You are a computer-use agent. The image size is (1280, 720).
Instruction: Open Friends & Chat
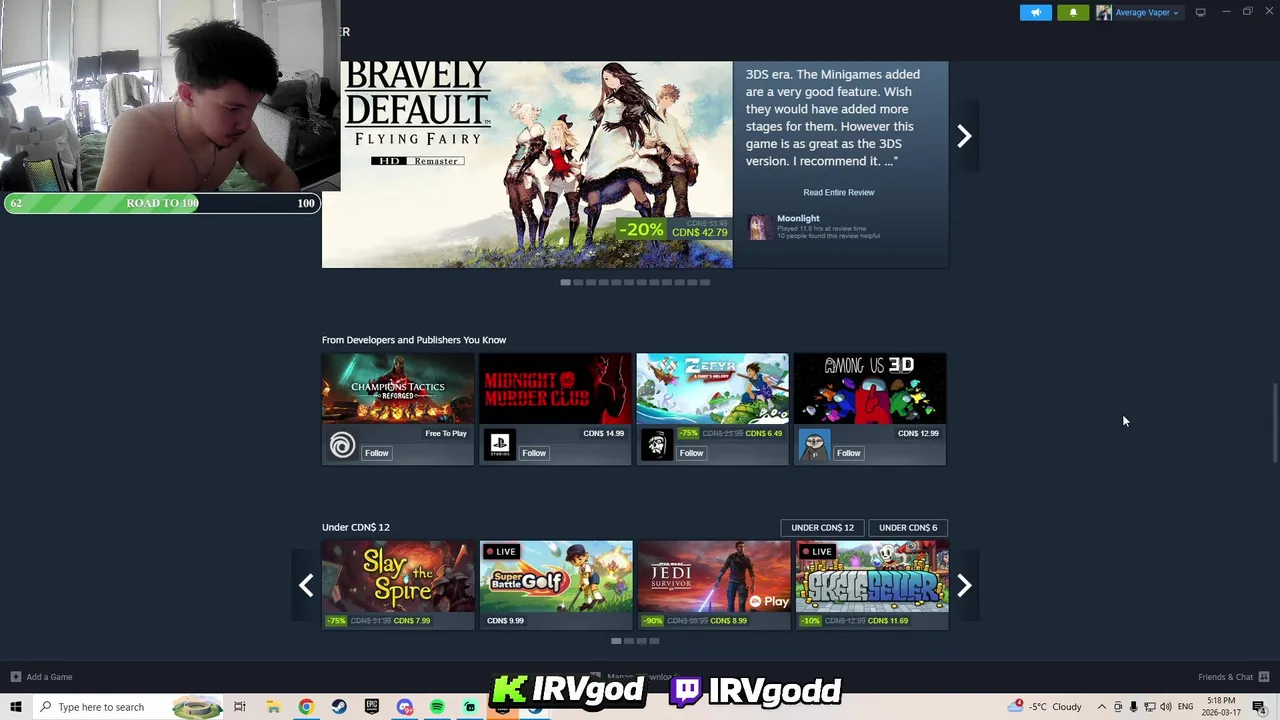click(1234, 677)
